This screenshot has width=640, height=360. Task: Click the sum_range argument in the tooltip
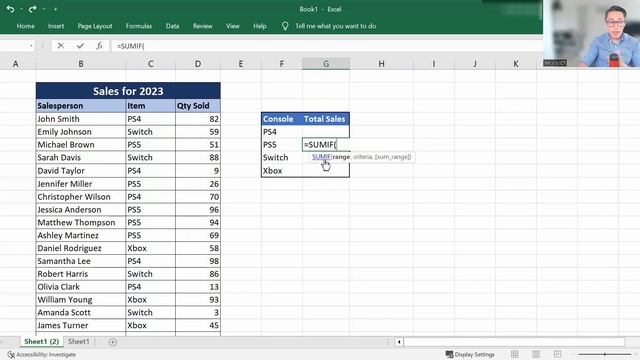393,157
